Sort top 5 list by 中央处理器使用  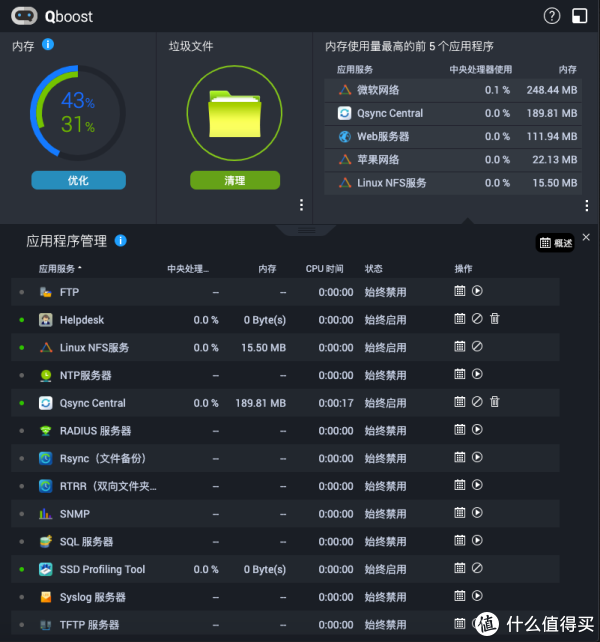click(481, 70)
